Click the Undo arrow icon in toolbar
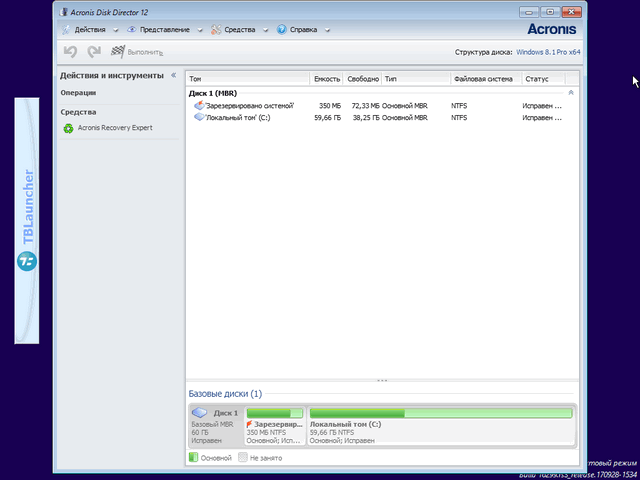 point(70,52)
